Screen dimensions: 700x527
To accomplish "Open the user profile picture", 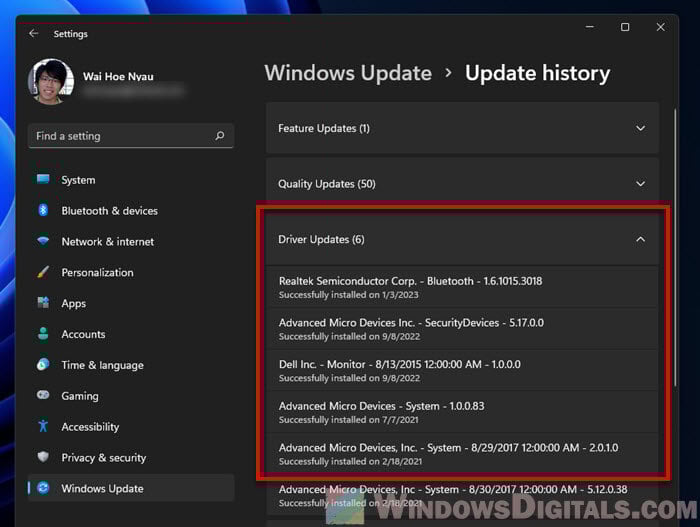I will [x=50, y=81].
